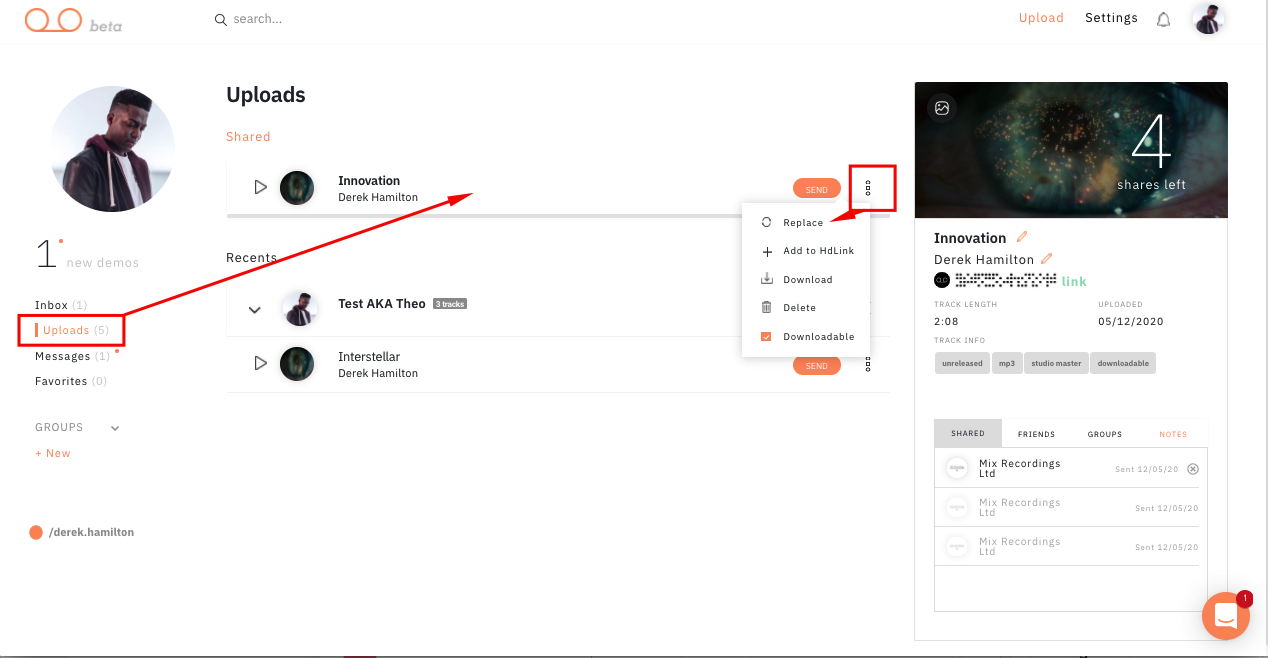Remove first Mix Recordings Ltd share

click(x=1192, y=468)
